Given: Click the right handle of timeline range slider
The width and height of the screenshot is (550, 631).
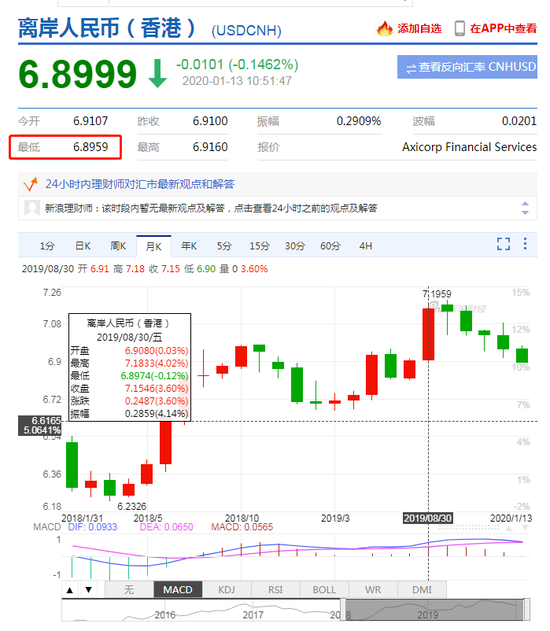Looking at the screenshot, I should coord(526,609).
